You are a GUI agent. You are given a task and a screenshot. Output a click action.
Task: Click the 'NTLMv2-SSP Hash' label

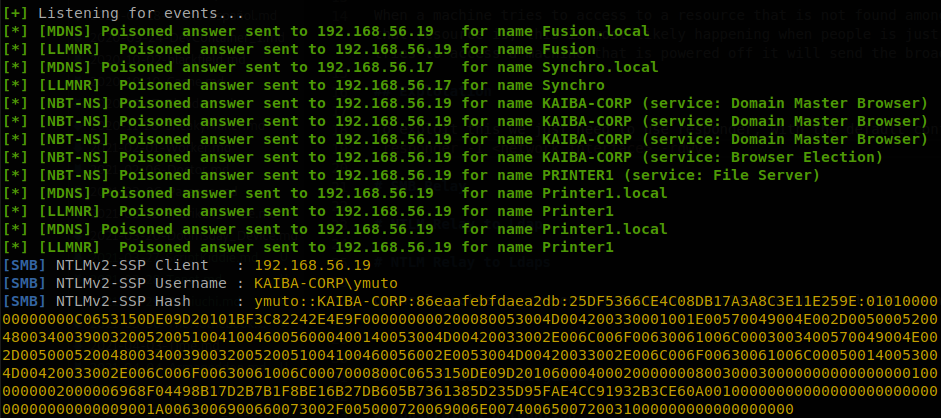[x=123, y=301]
